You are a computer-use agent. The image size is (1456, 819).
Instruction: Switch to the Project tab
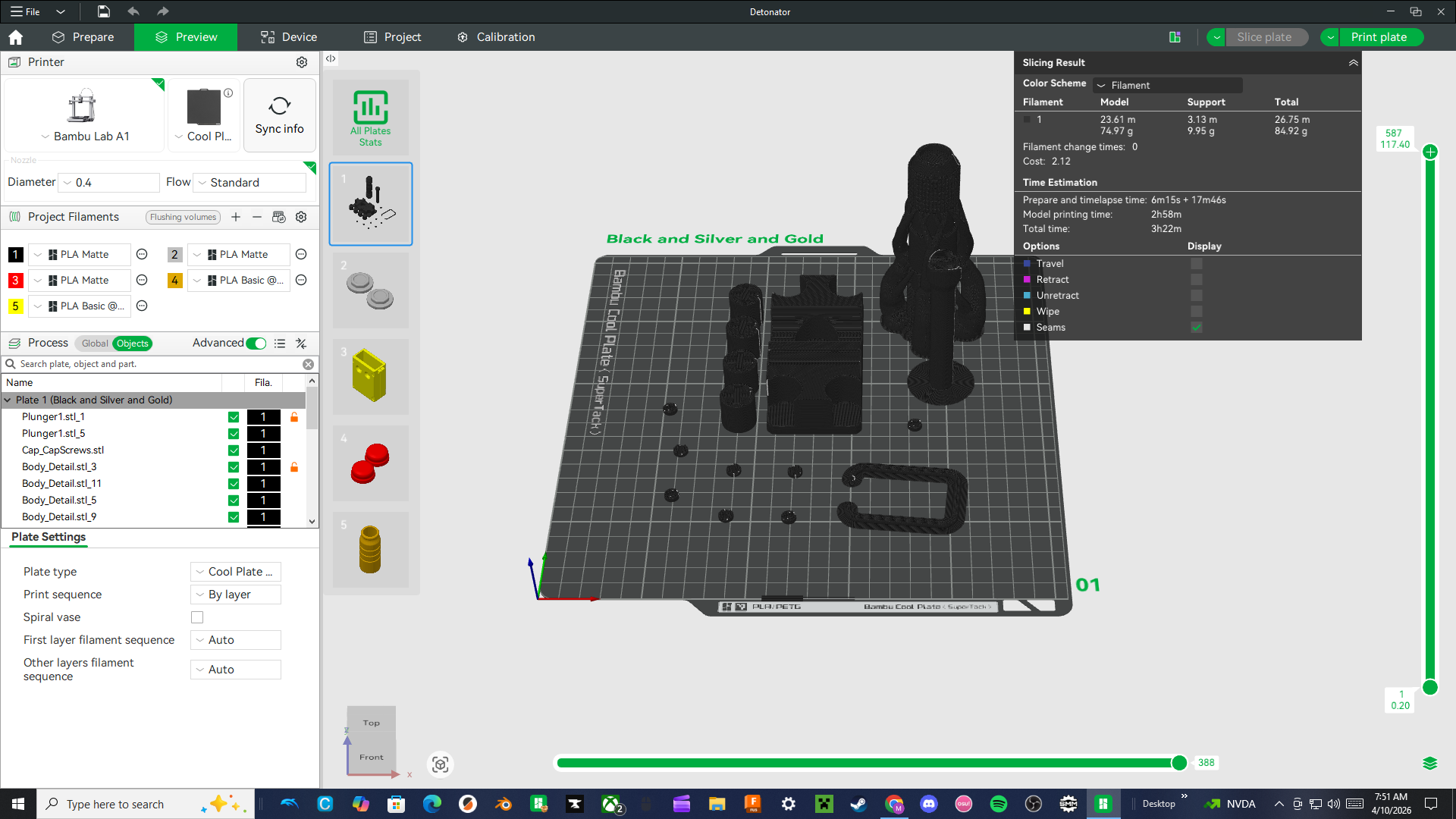(392, 37)
